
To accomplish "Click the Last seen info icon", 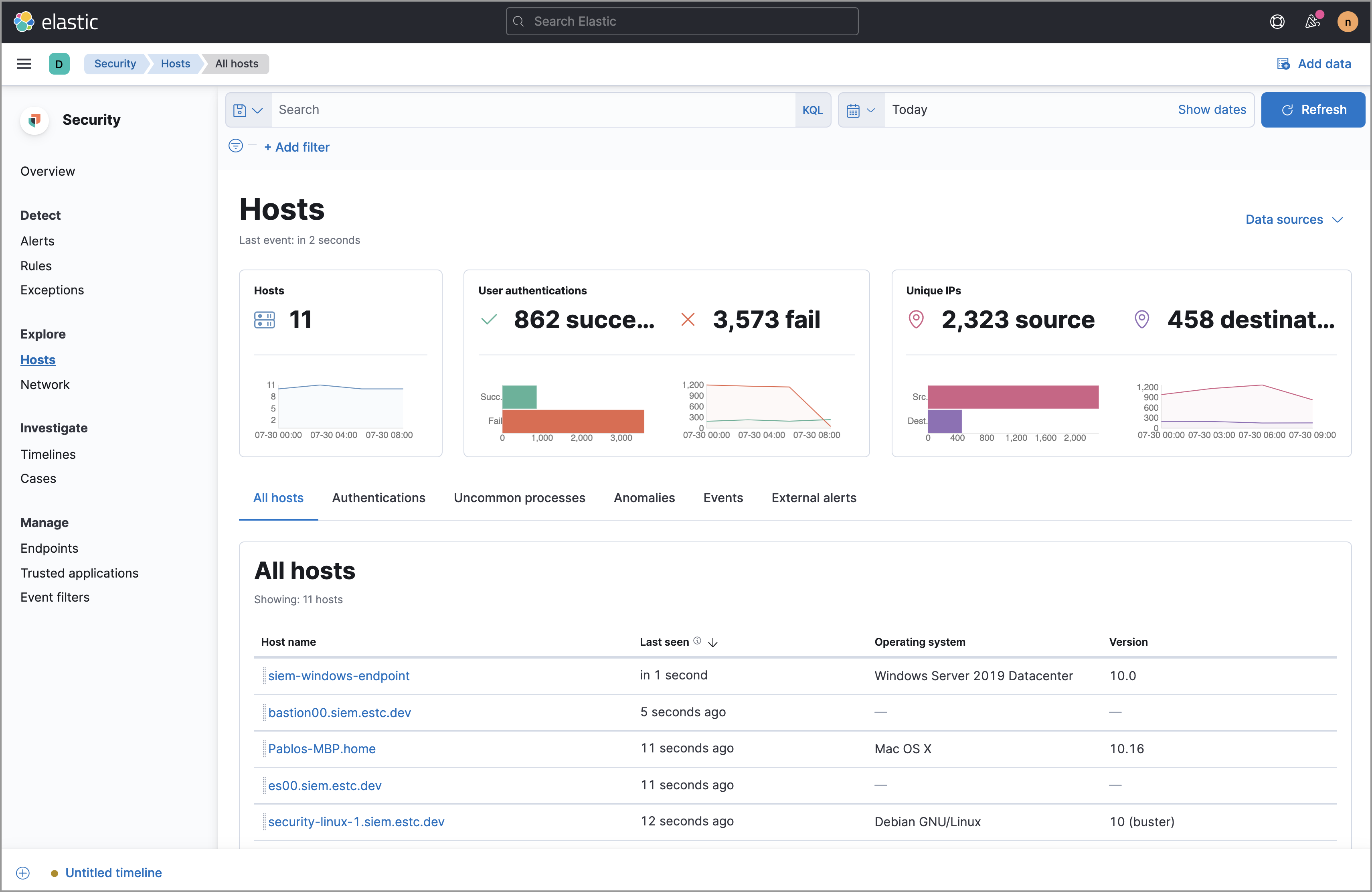I will point(697,641).
